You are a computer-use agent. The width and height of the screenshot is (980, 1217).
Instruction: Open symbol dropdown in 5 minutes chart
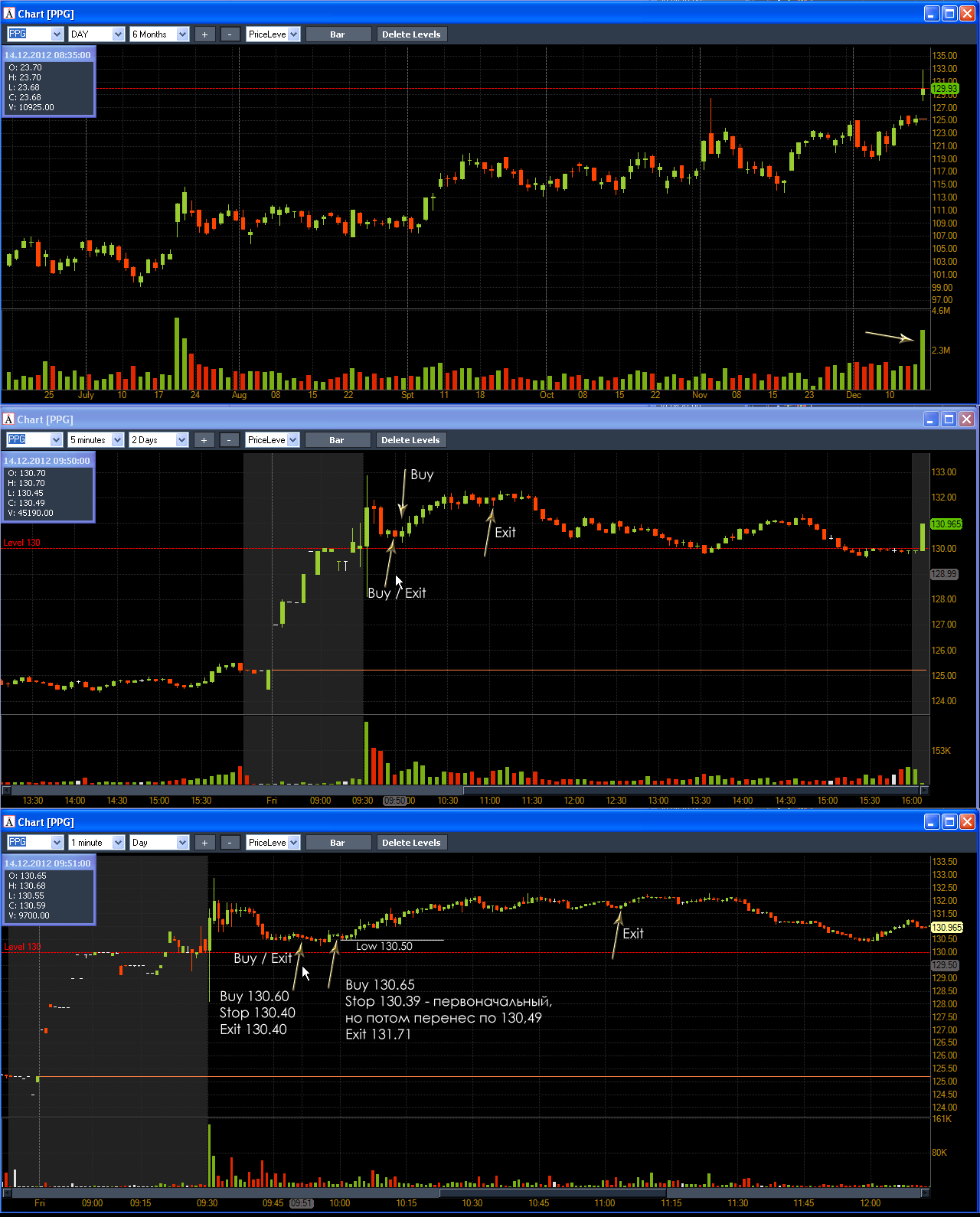pyautogui.click(x=56, y=440)
